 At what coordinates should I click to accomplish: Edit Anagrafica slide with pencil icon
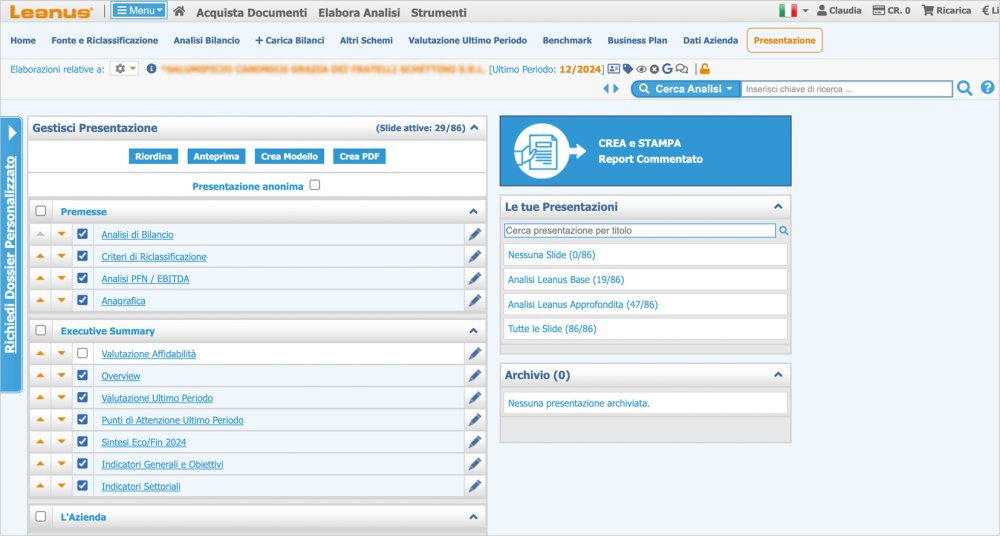point(474,301)
